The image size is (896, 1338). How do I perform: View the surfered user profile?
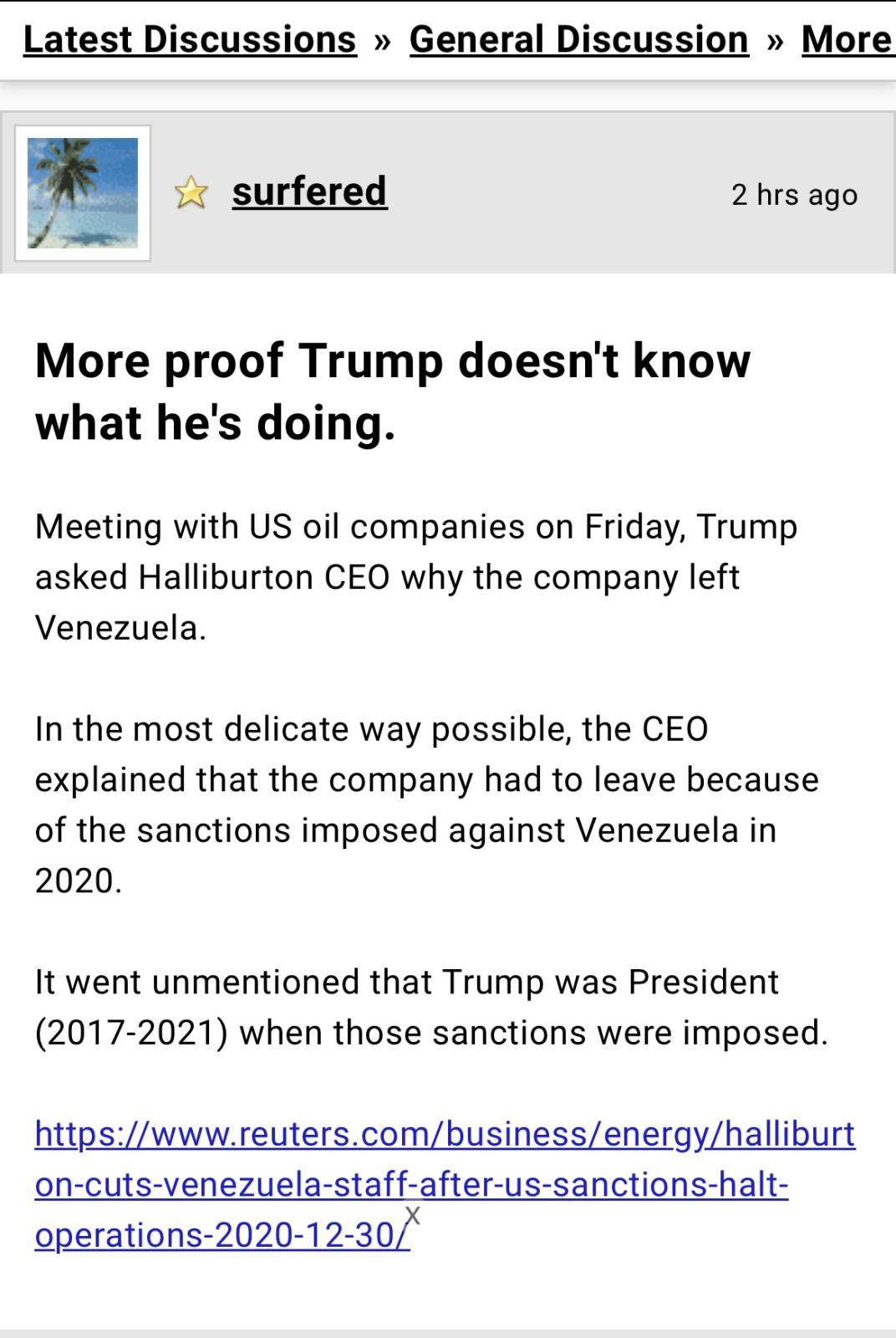pyautogui.click(x=309, y=192)
